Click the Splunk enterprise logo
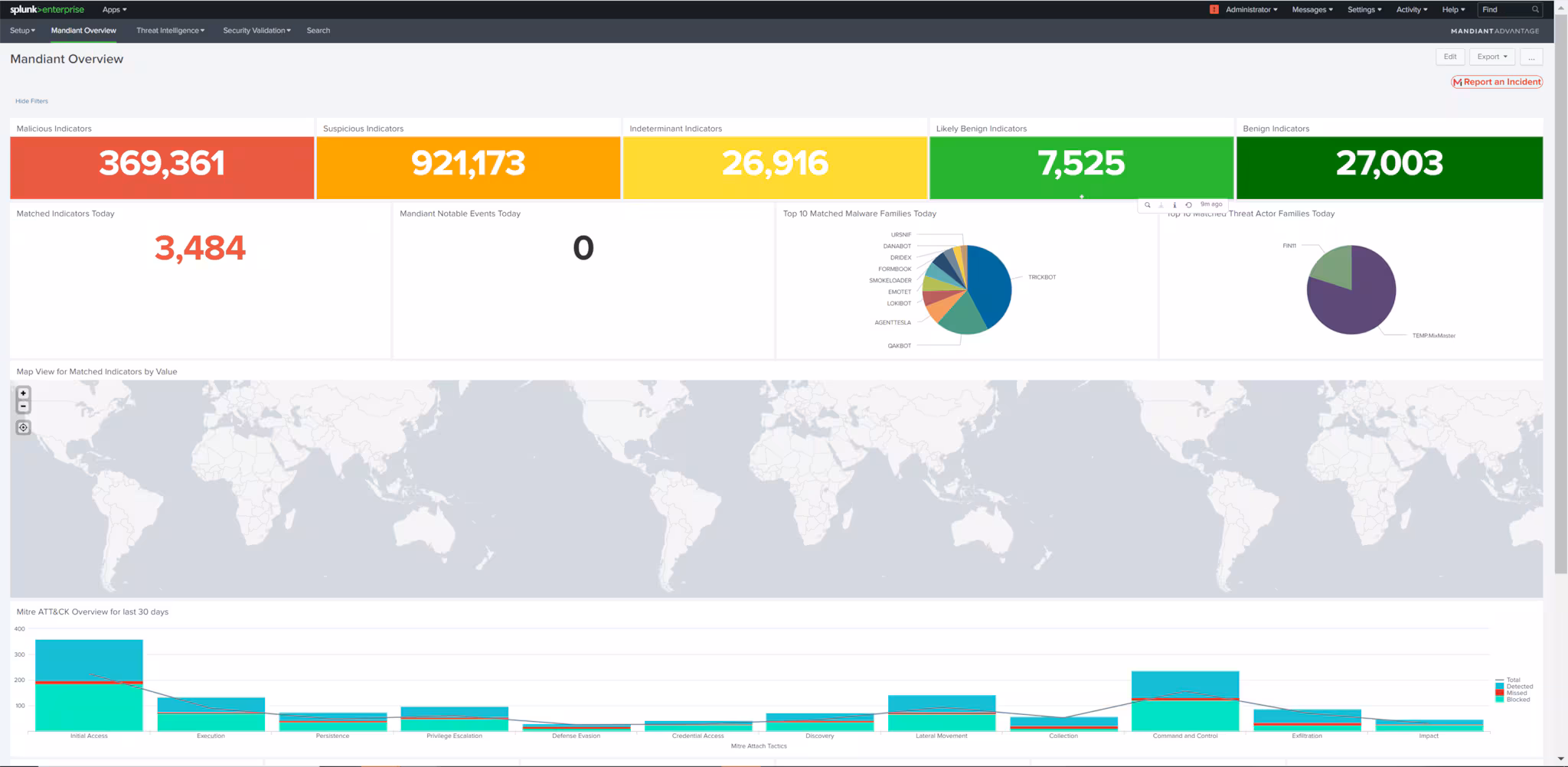The width and height of the screenshot is (1568, 767). point(47,9)
